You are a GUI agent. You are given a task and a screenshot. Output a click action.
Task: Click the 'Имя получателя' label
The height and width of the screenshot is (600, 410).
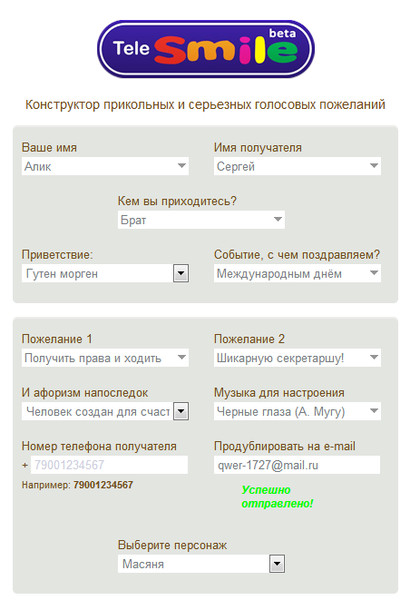(258, 148)
